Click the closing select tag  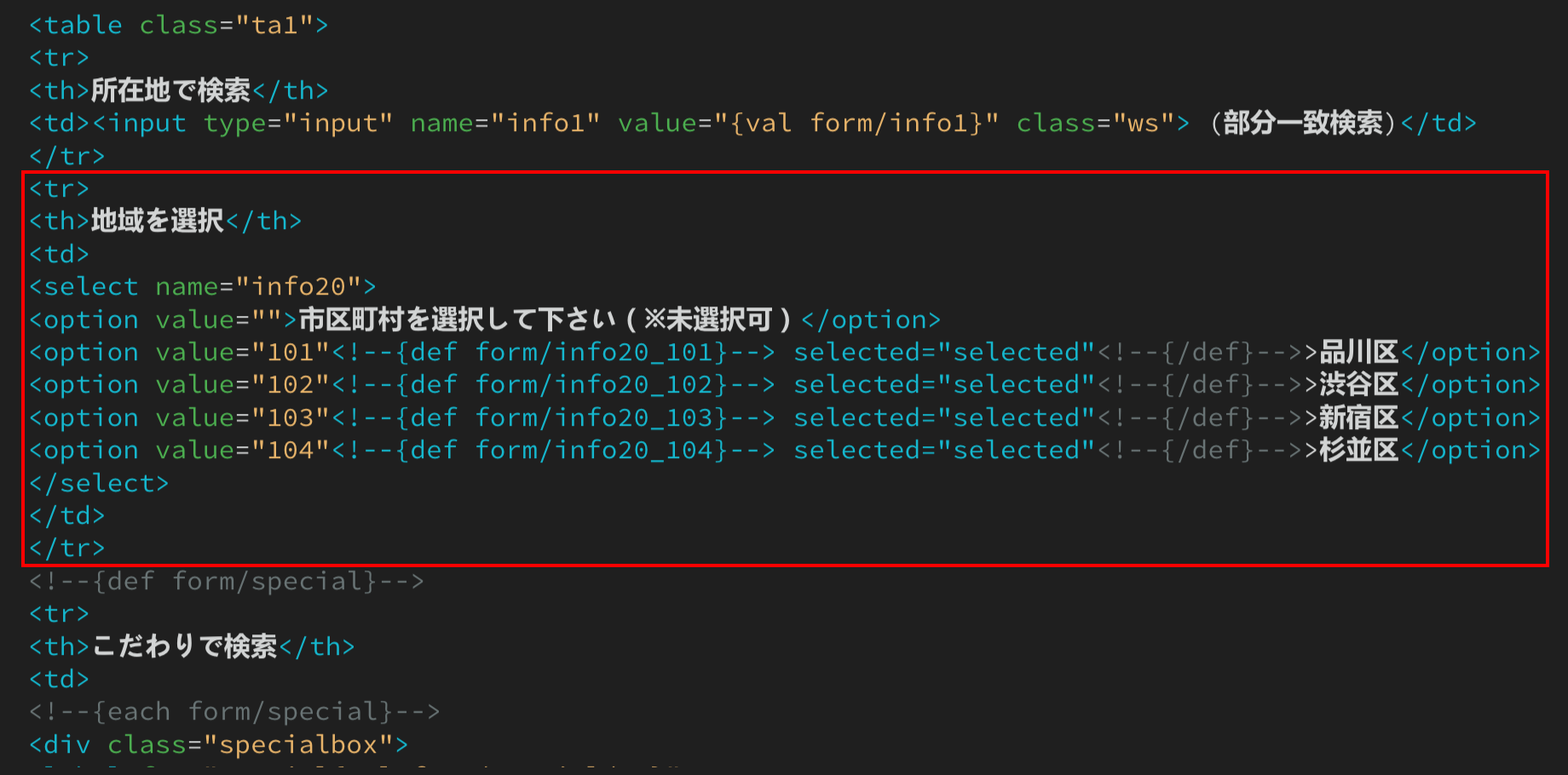(x=99, y=484)
